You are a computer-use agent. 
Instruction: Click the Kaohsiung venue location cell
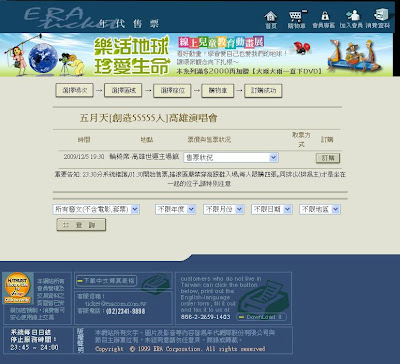pyautogui.click(x=144, y=156)
